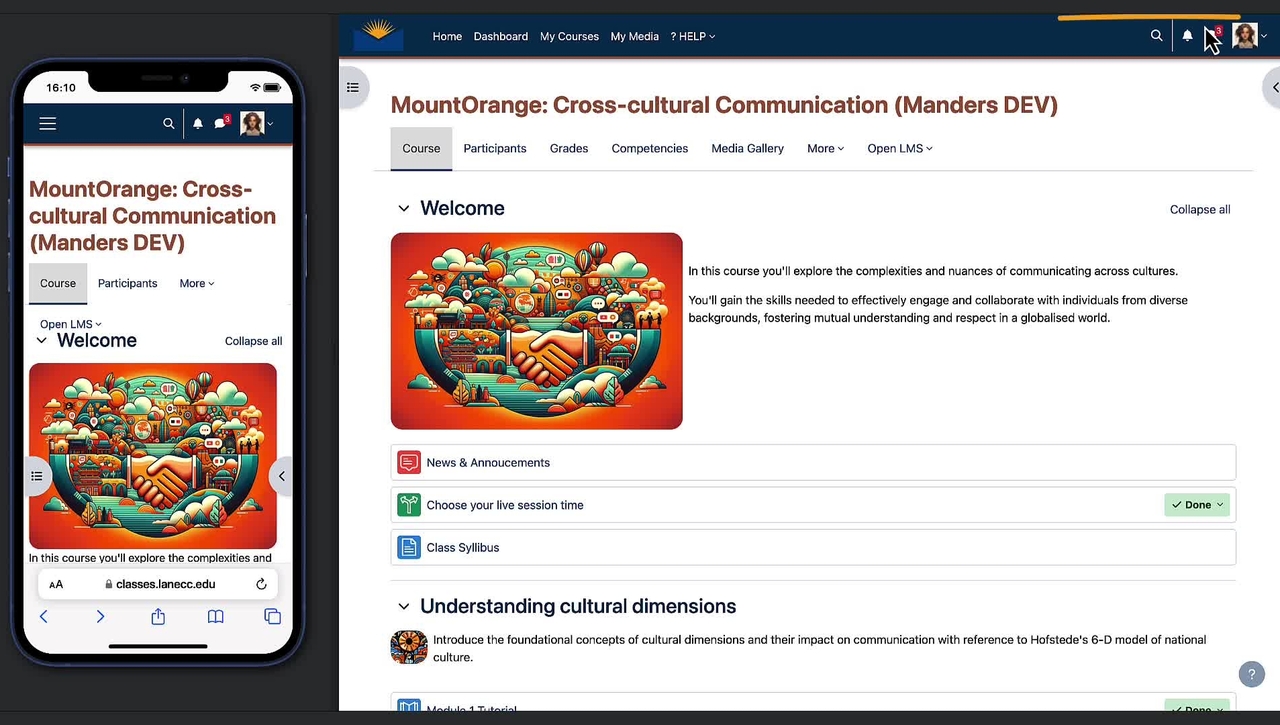Select Participants tab in phone view
The height and width of the screenshot is (725, 1280).
coord(128,283)
